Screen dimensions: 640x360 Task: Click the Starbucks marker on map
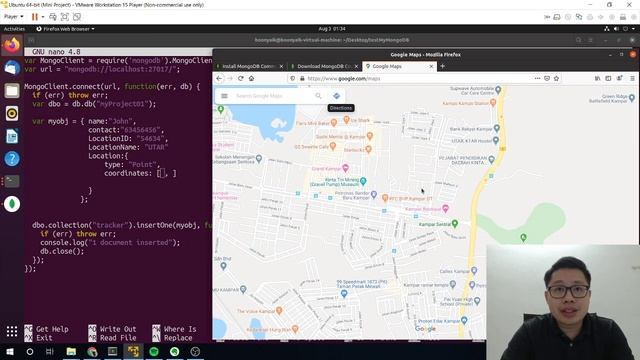tap(369, 149)
